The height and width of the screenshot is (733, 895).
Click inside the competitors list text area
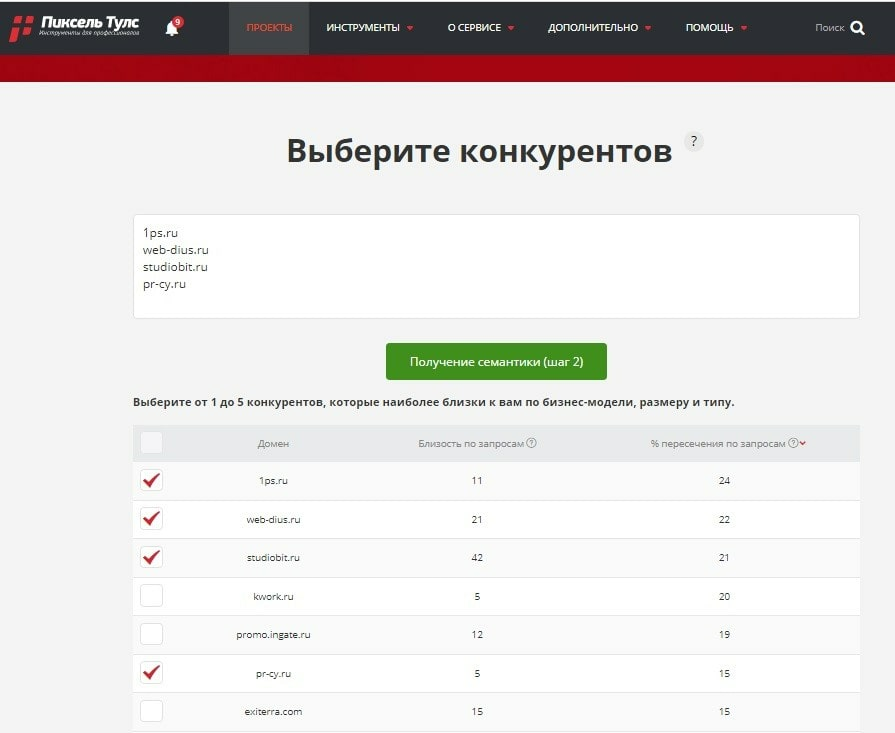click(496, 267)
